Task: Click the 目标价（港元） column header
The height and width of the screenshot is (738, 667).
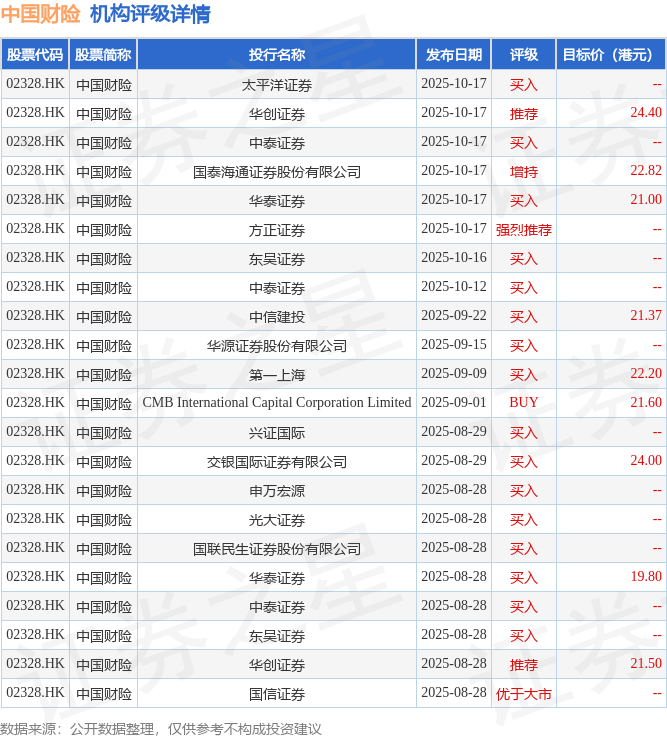Action: click(x=611, y=55)
